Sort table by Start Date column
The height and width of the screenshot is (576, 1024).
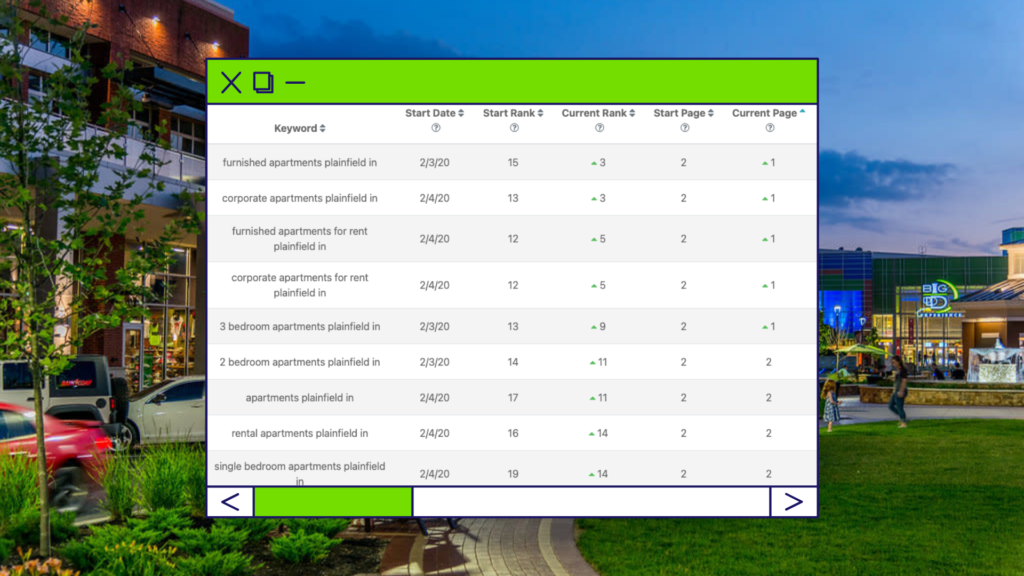click(434, 113)
